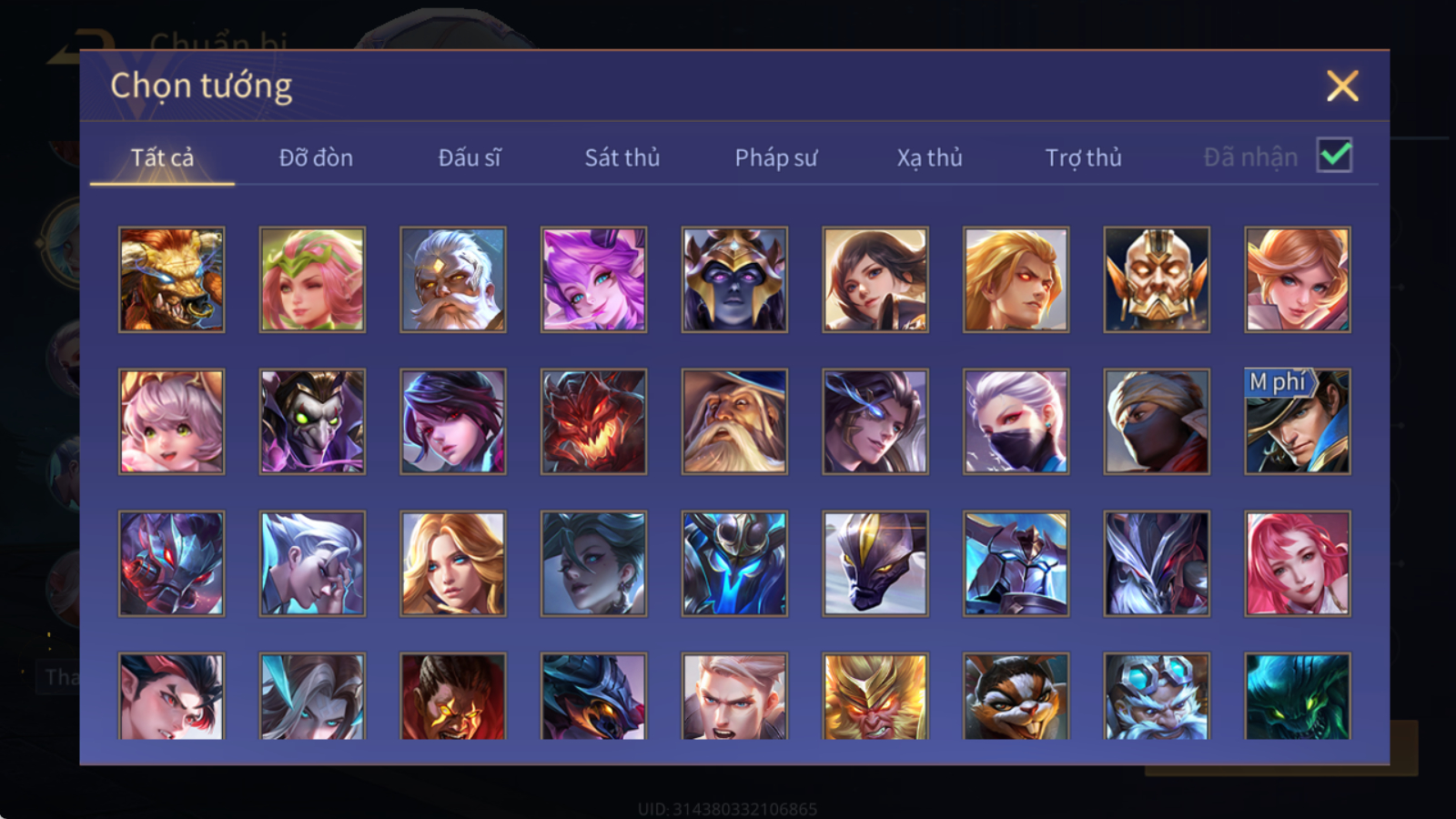Switch to 'Xạ thủ' tab
The image size is (1456, 819).
click(929, 157)
